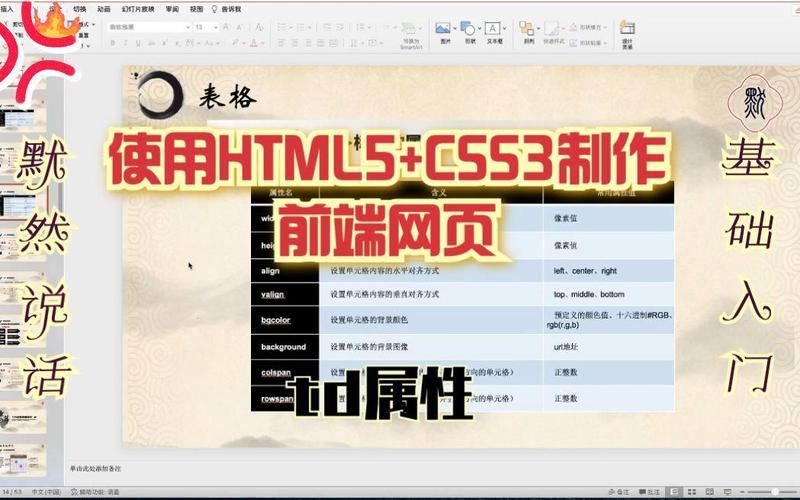Justify text in paragraph group
The width and height of the screenshot is (800, 500).
[320, 43]
